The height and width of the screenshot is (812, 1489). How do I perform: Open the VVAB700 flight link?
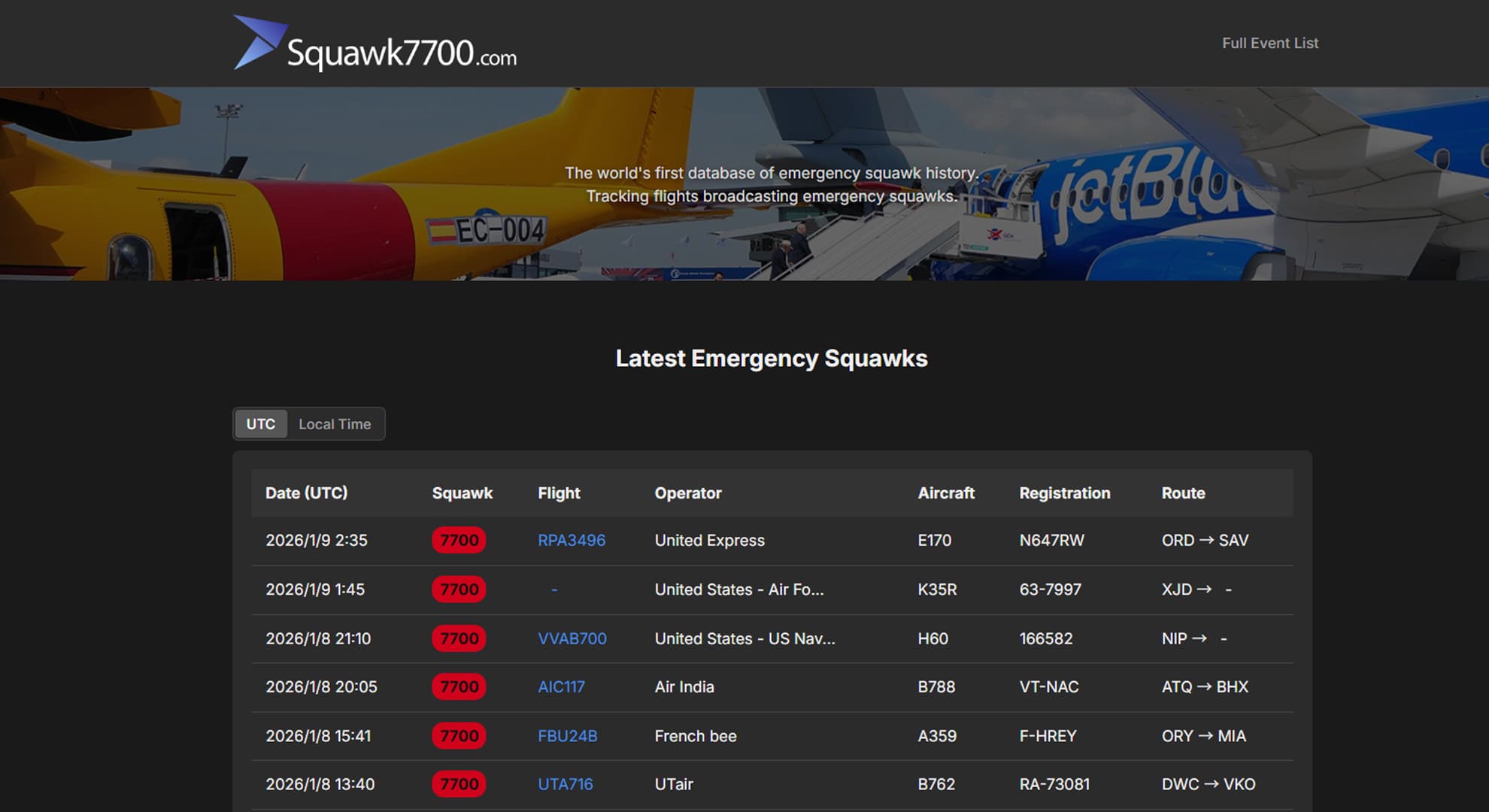point(572,638)
